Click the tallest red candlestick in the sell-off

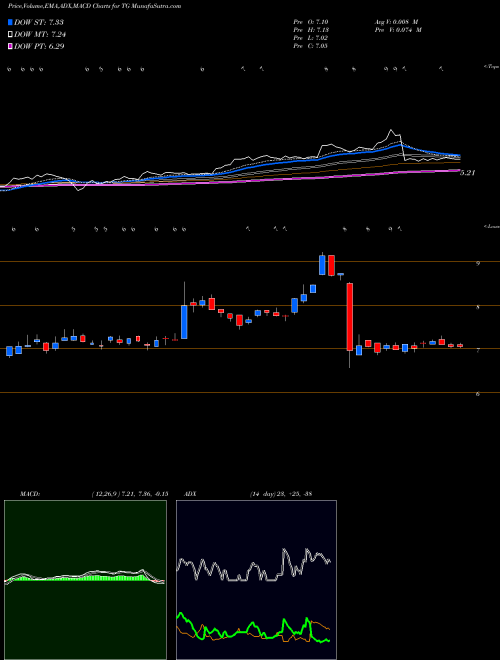(349, 317)
